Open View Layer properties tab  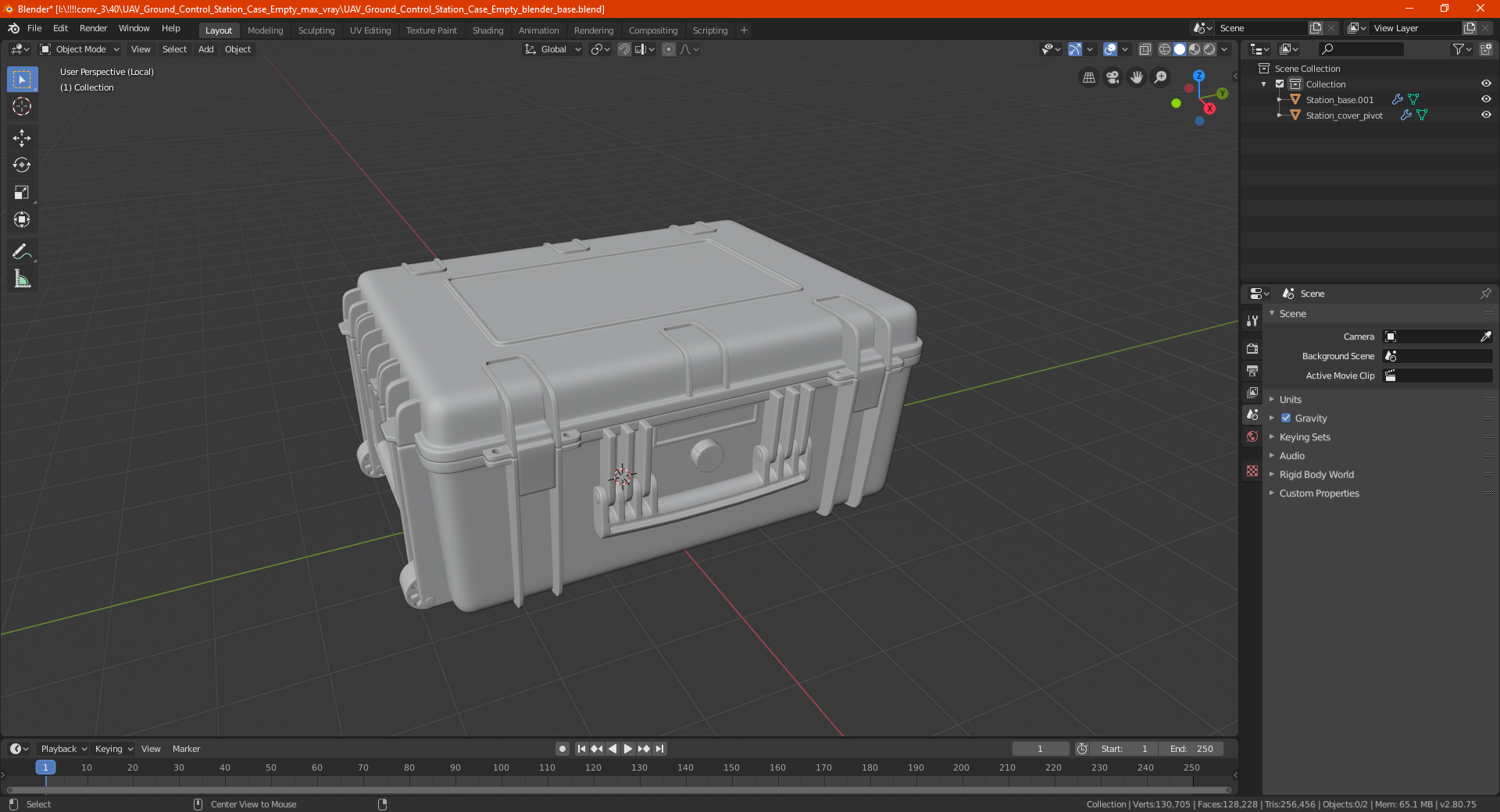point(1252,392)
